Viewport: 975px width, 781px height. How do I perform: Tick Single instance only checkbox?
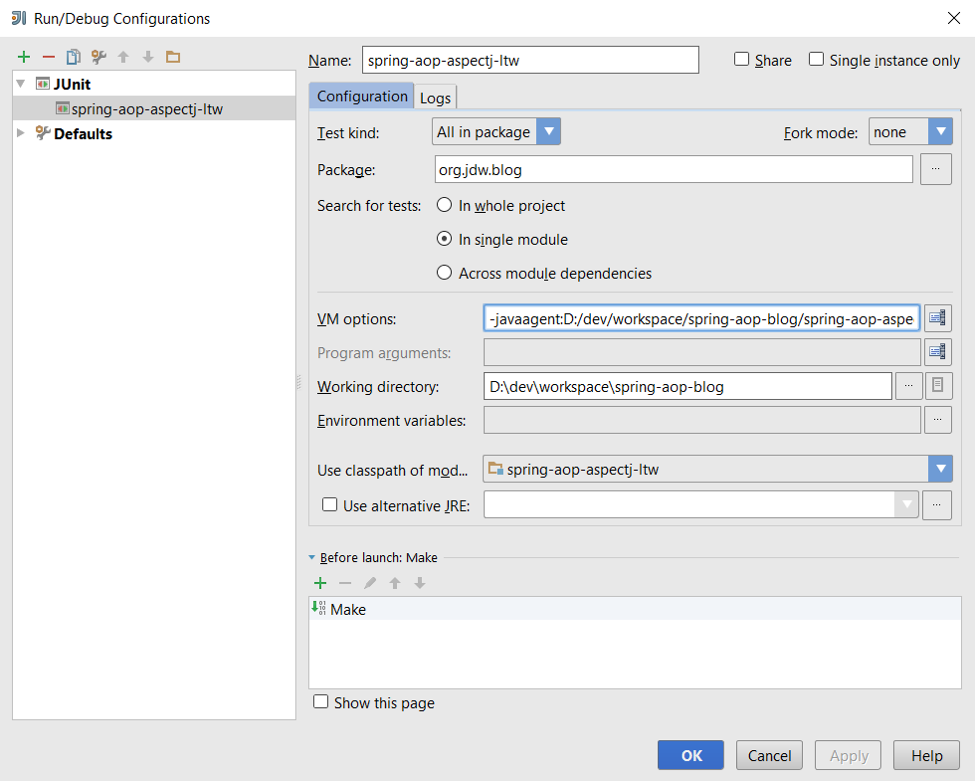click(x=816, y=59)
